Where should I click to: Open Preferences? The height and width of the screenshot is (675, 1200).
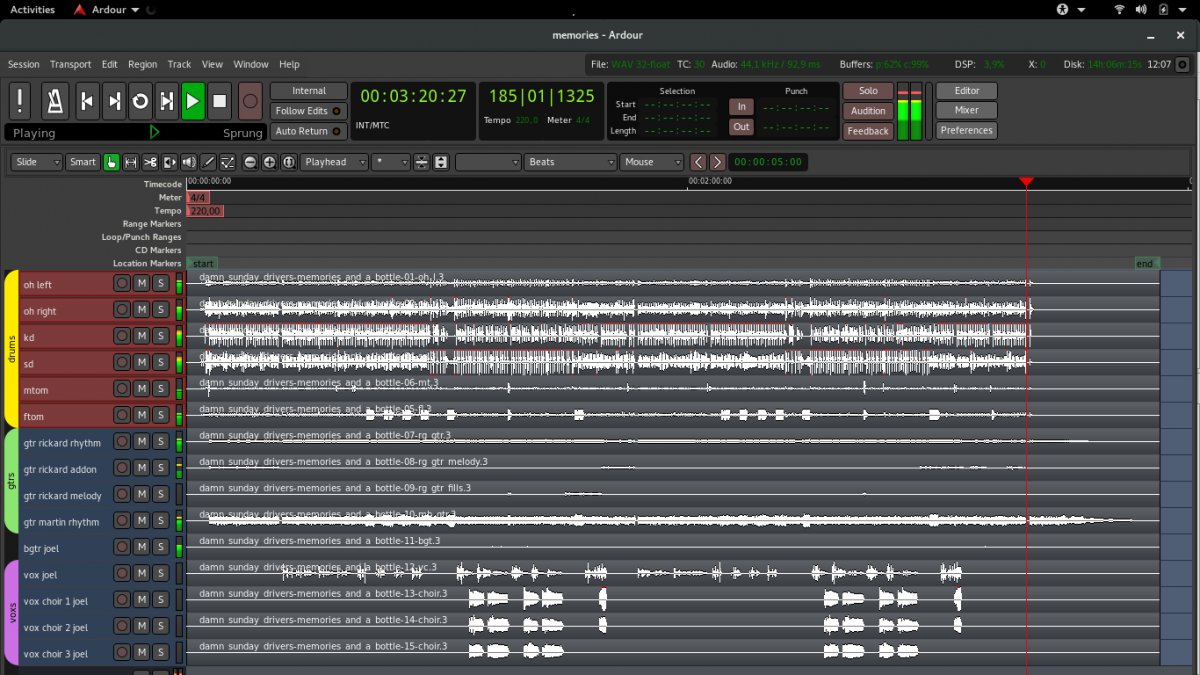pyautogui.click(x=967, y=131)
